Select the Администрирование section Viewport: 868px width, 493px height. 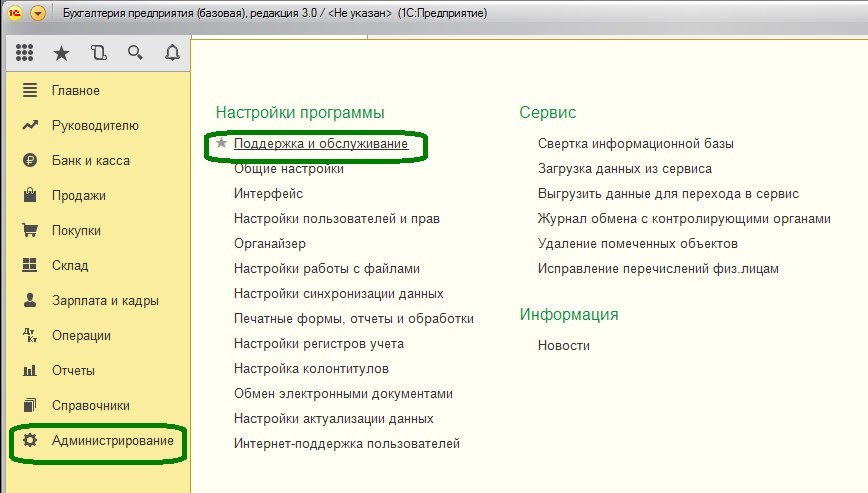click(113, 440)
